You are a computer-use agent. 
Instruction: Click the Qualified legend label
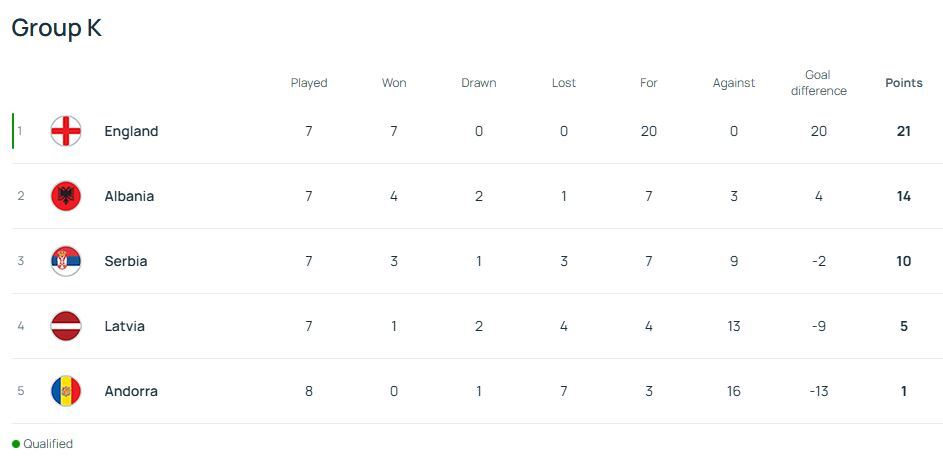click(x=48, y=444)
